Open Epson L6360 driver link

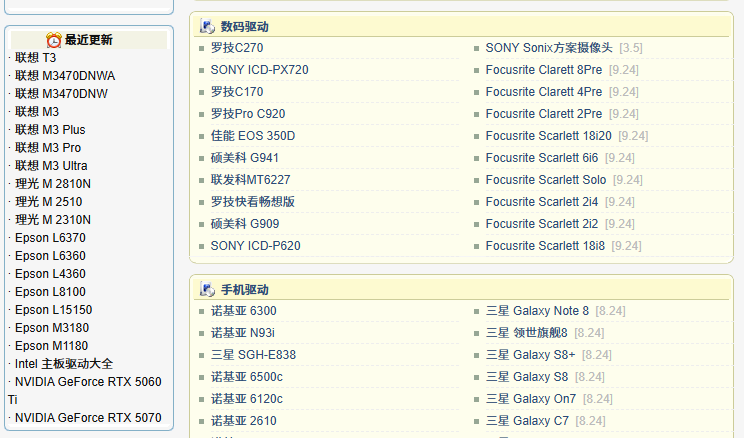[50, 256]
